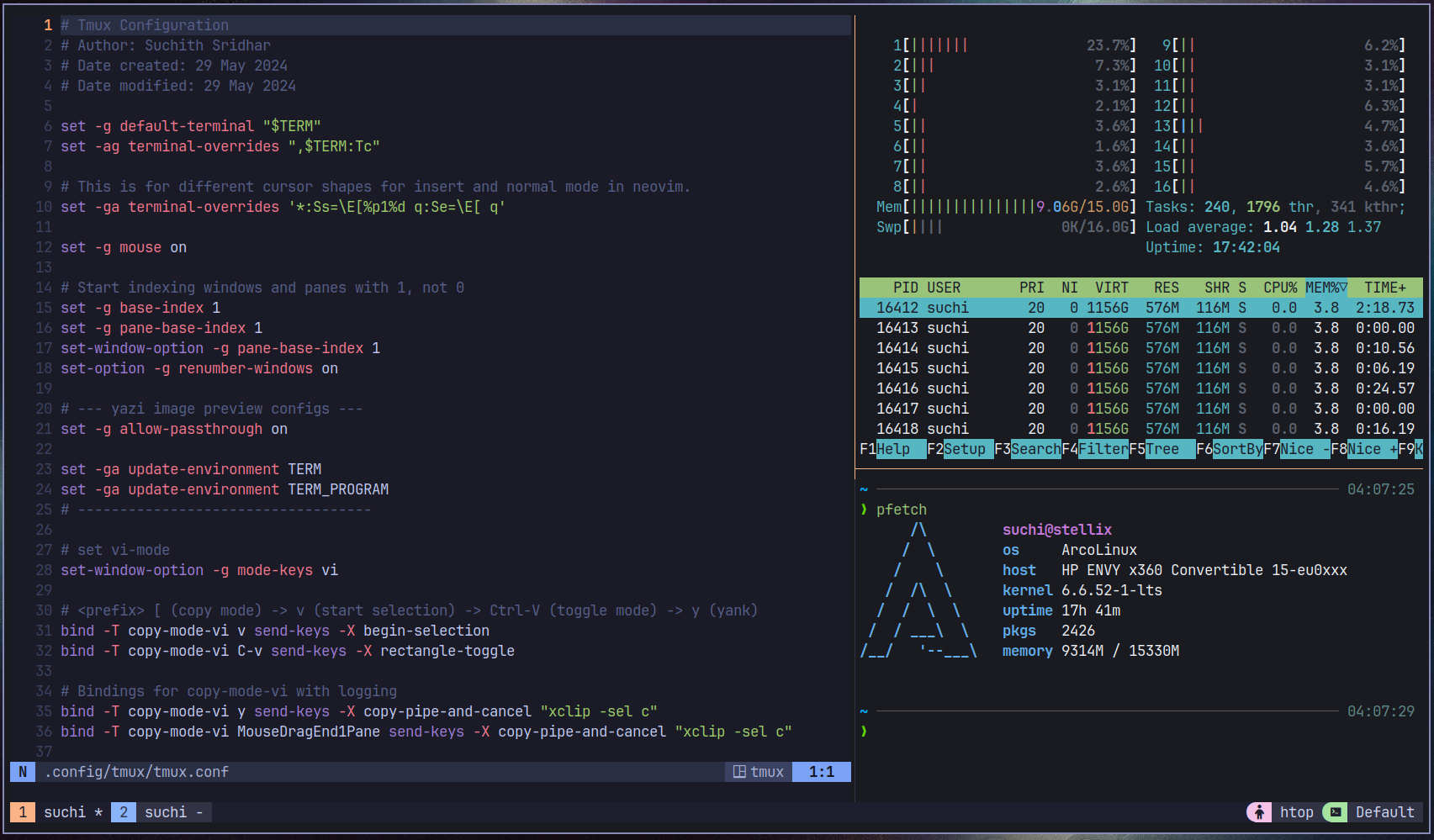This screenshot has height=840, width=1434.
Task: Click the N normal mode indicator
Action: (x=23, y=772)
